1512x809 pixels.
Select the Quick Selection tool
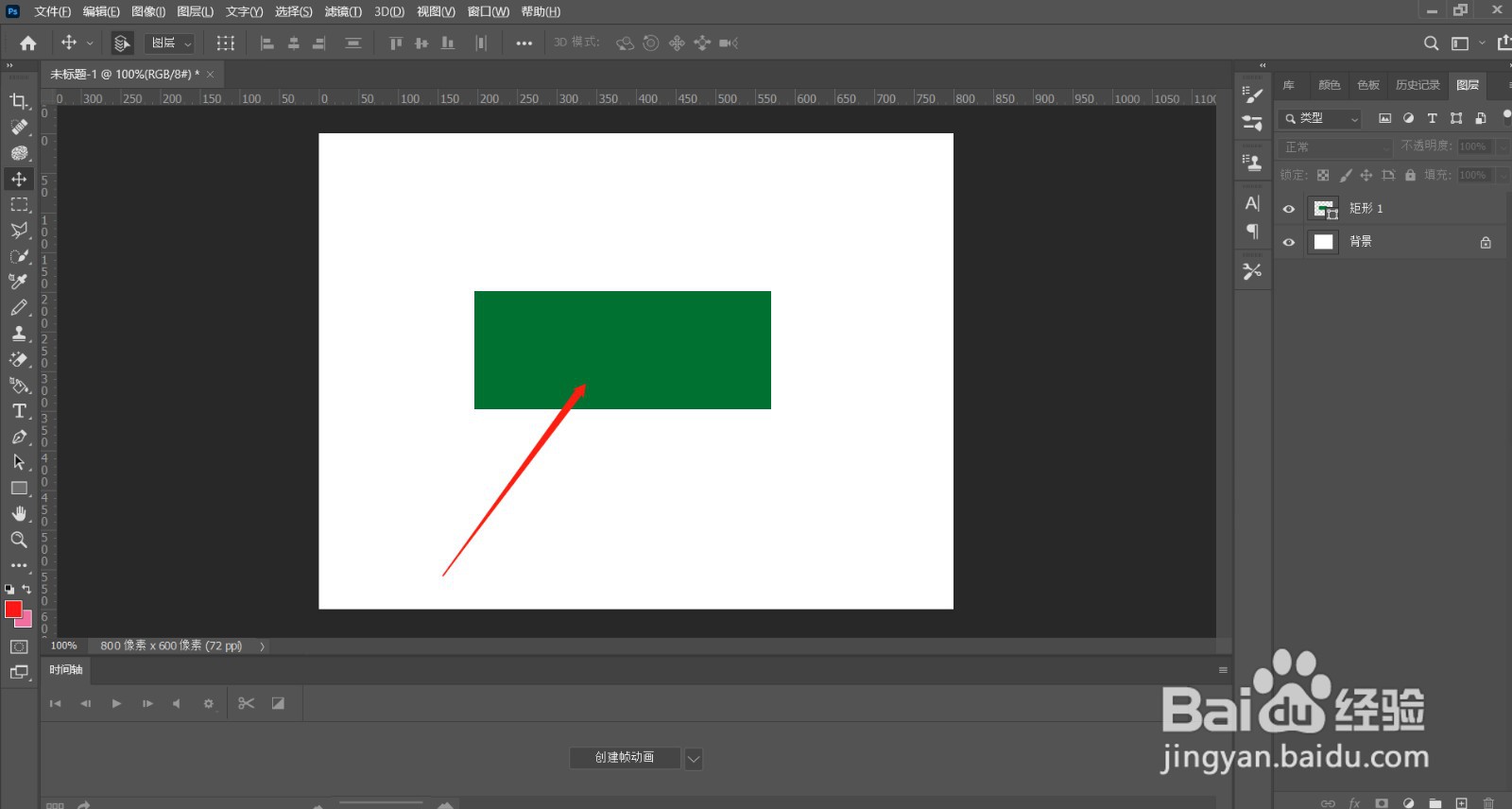[x=19, y=256]
